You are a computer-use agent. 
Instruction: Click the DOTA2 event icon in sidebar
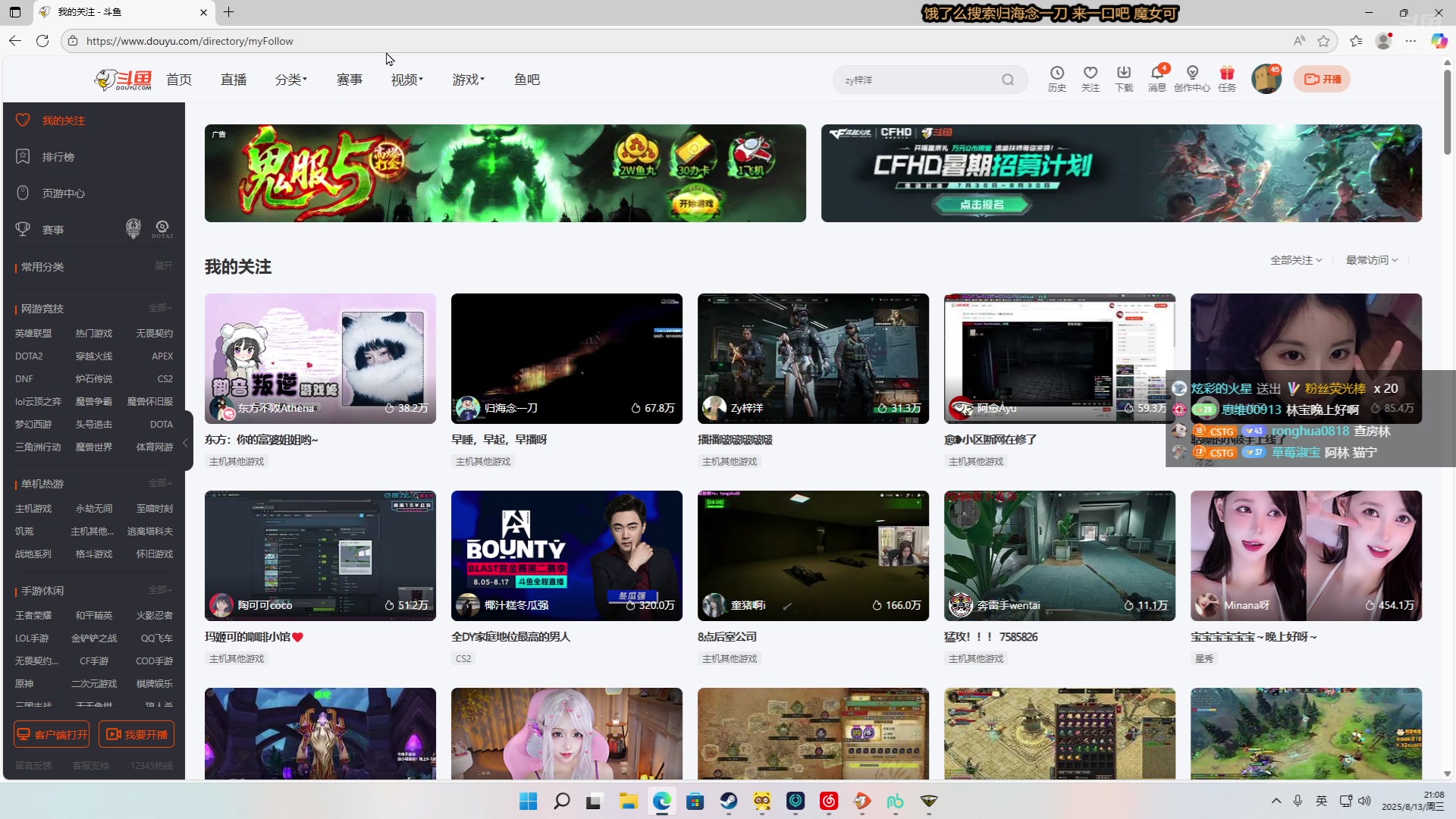(x=162, y=229)
